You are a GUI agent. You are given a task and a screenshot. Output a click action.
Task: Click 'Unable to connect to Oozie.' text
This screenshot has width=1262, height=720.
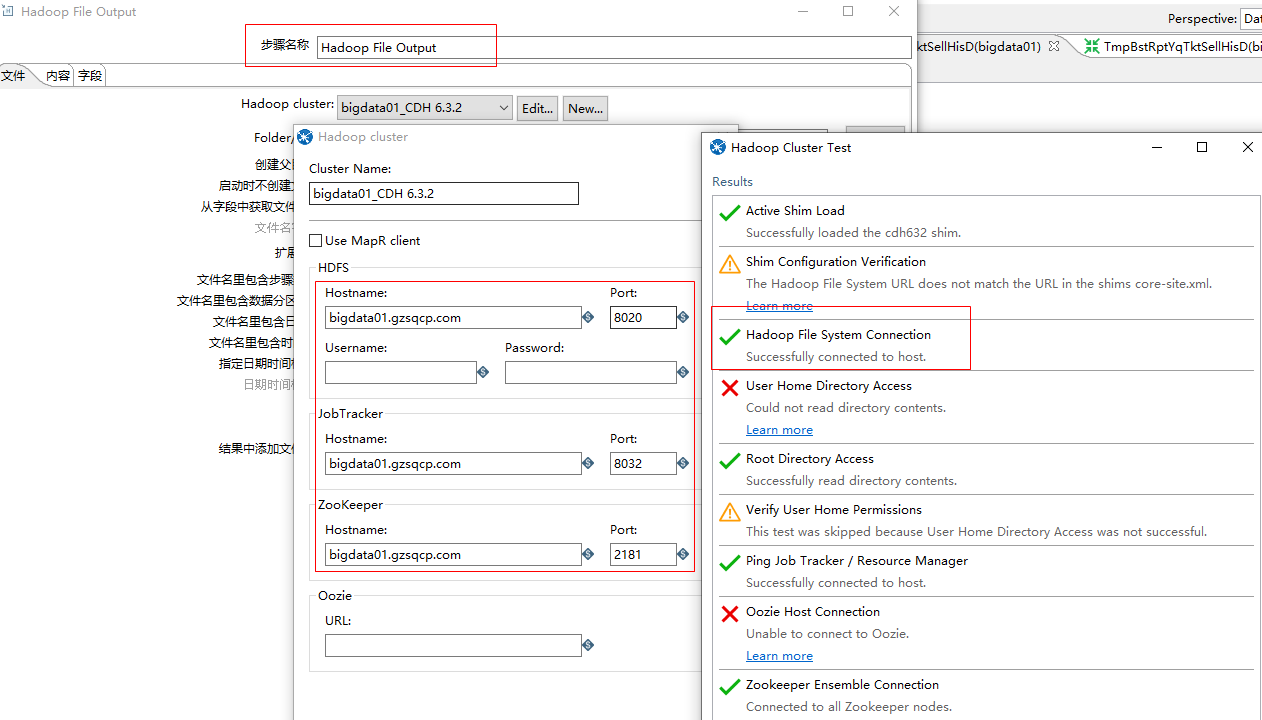827,633
